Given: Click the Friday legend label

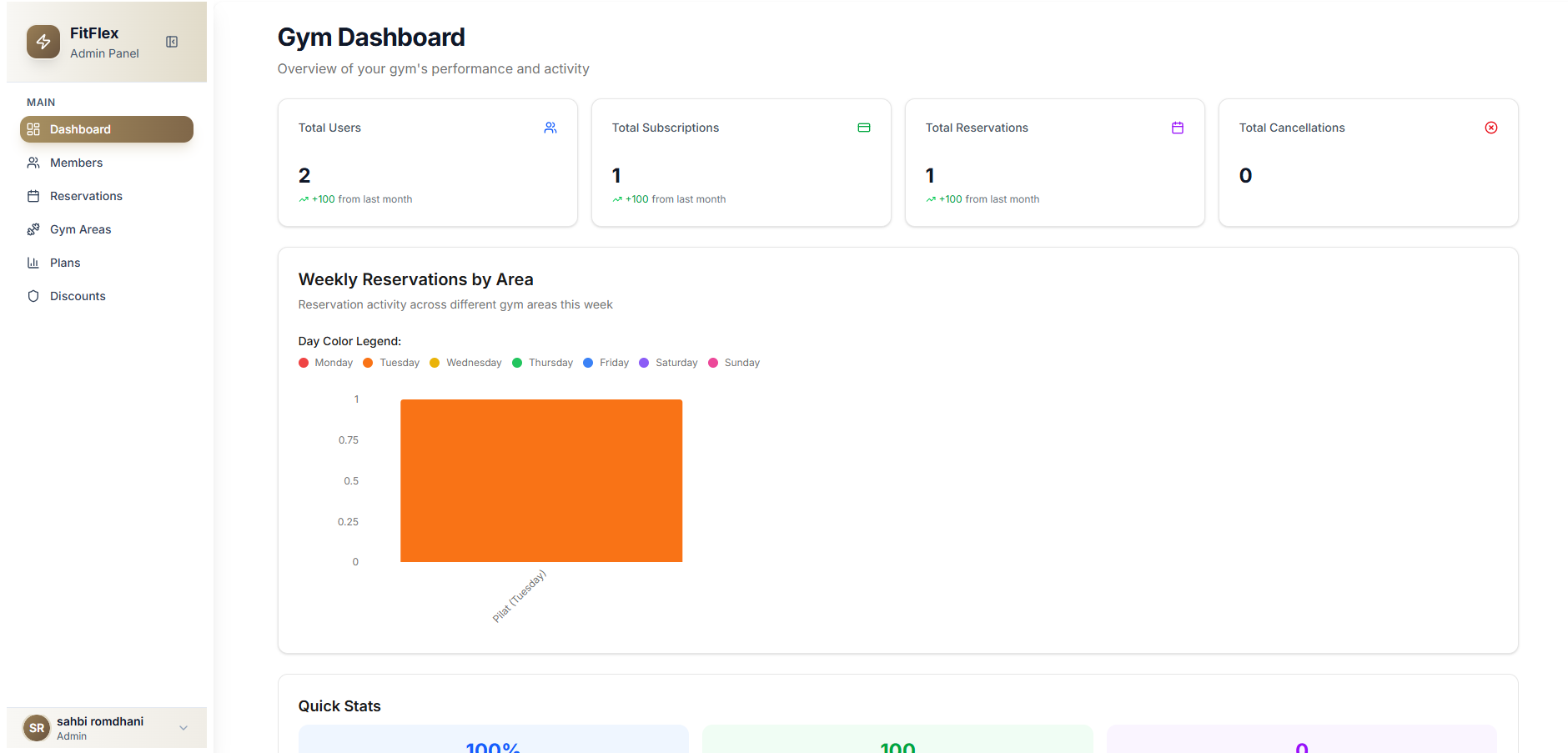Looking at the screenshot, I should (614, 363).
